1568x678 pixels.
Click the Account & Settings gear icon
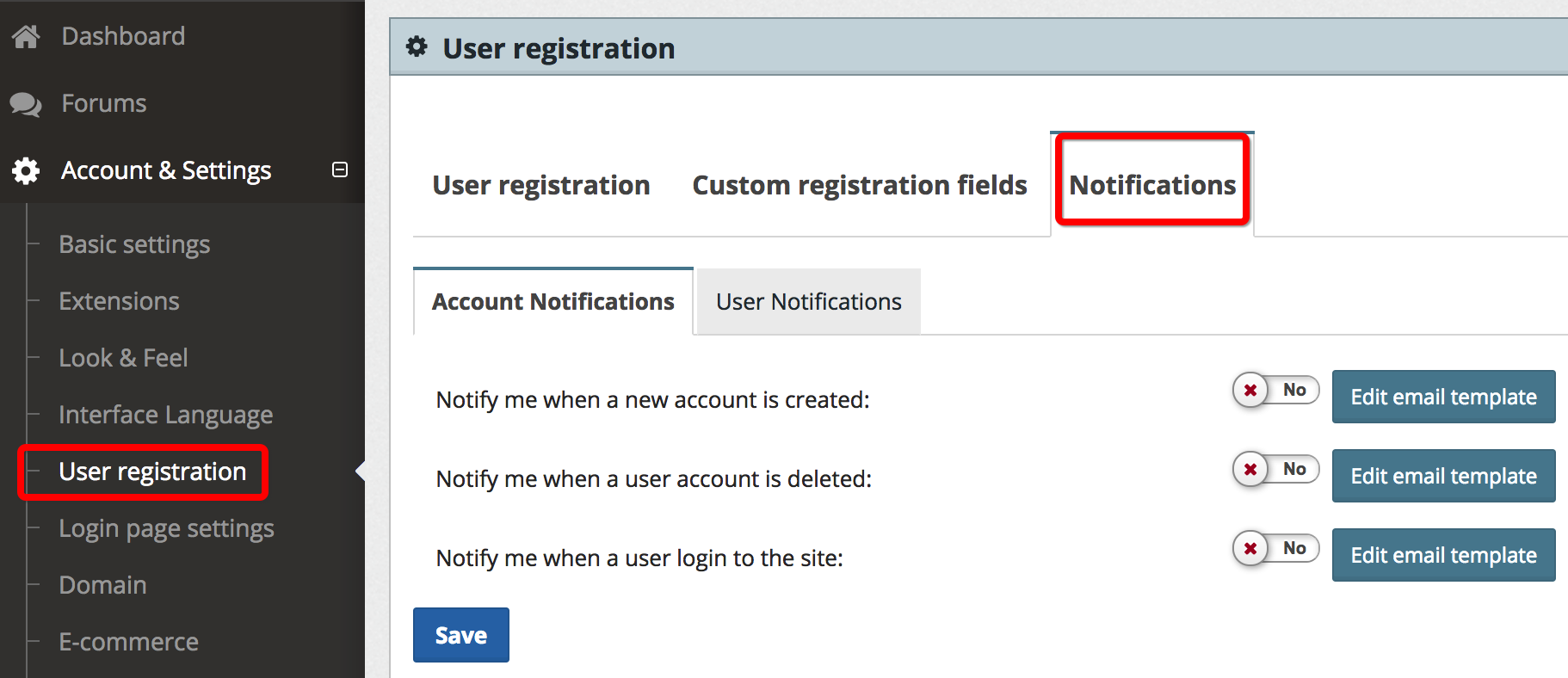(26, 170)
